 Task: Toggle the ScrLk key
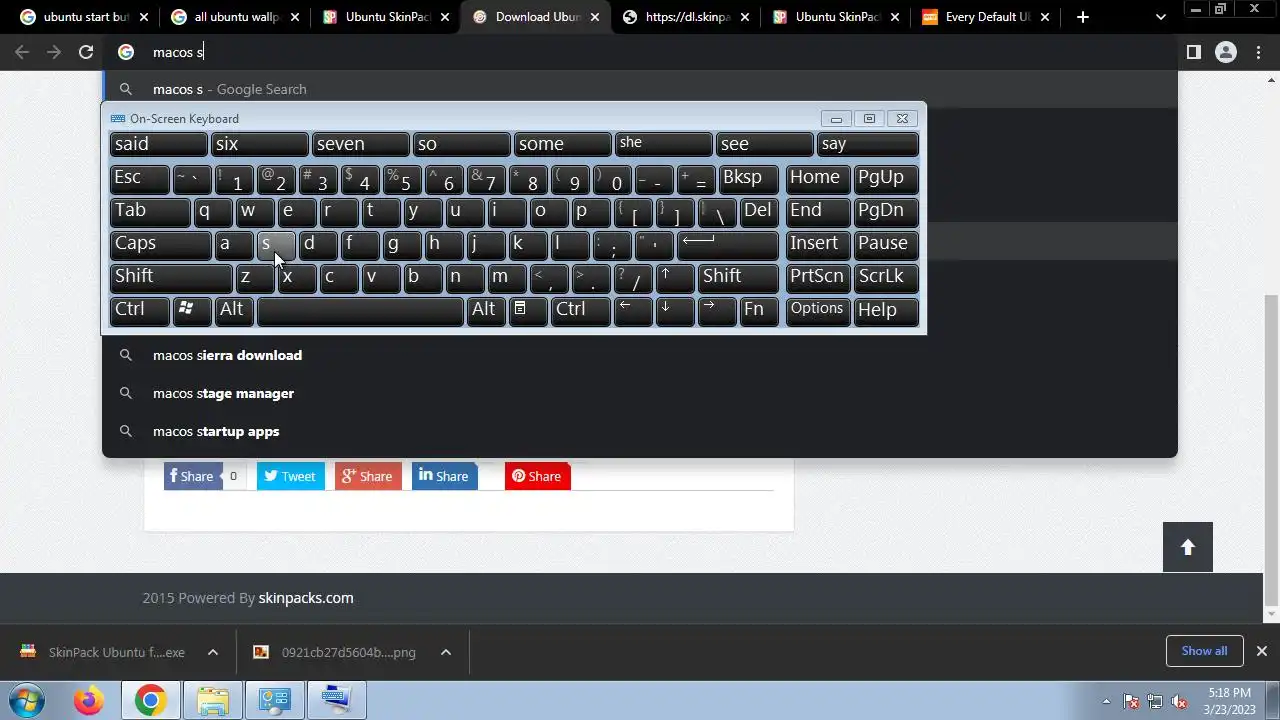click(x=886, y=277)
